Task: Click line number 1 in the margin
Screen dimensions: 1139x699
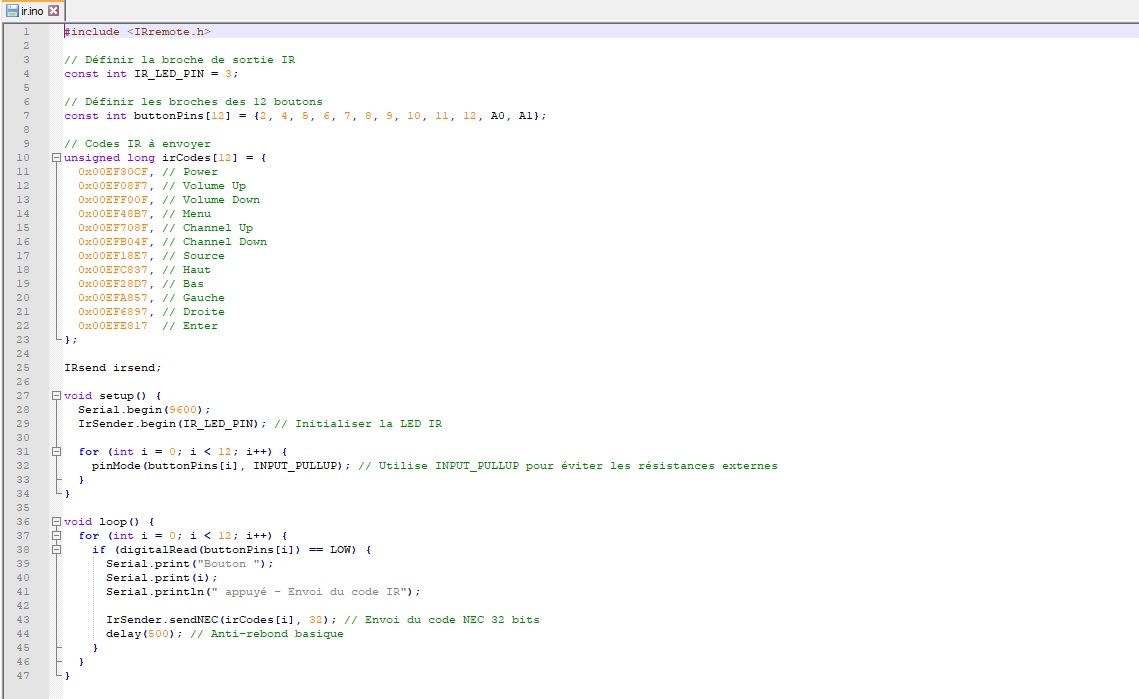Action: pyautogui.click(x=27, y=32)
